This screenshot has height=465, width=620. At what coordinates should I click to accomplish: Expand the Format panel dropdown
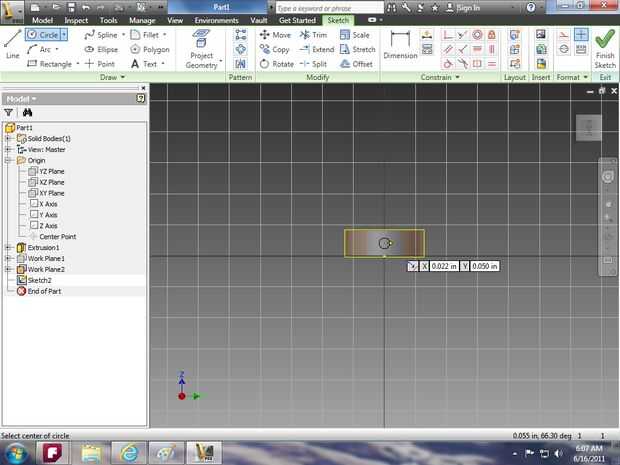click(572, 77)
